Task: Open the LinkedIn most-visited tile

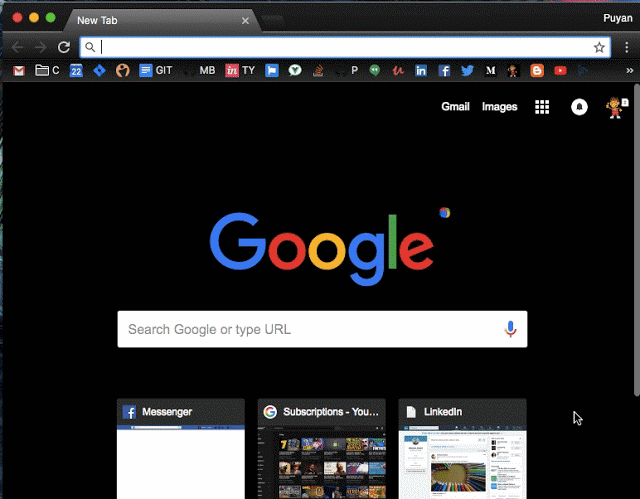Action: pyautogui.click(x=462, y=448)
